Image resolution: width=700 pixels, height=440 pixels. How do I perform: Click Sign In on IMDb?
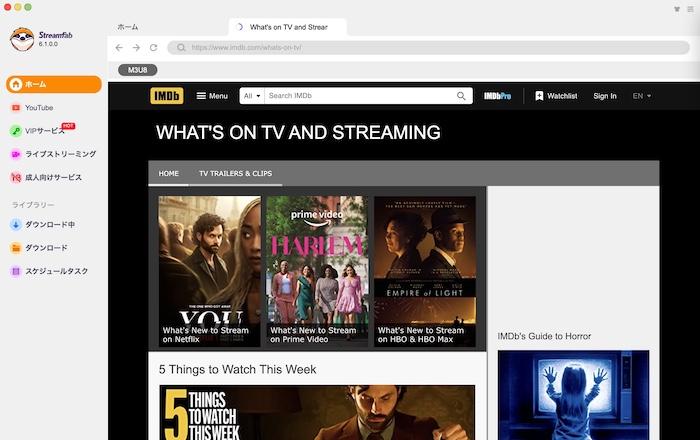(x=604, y=96)
